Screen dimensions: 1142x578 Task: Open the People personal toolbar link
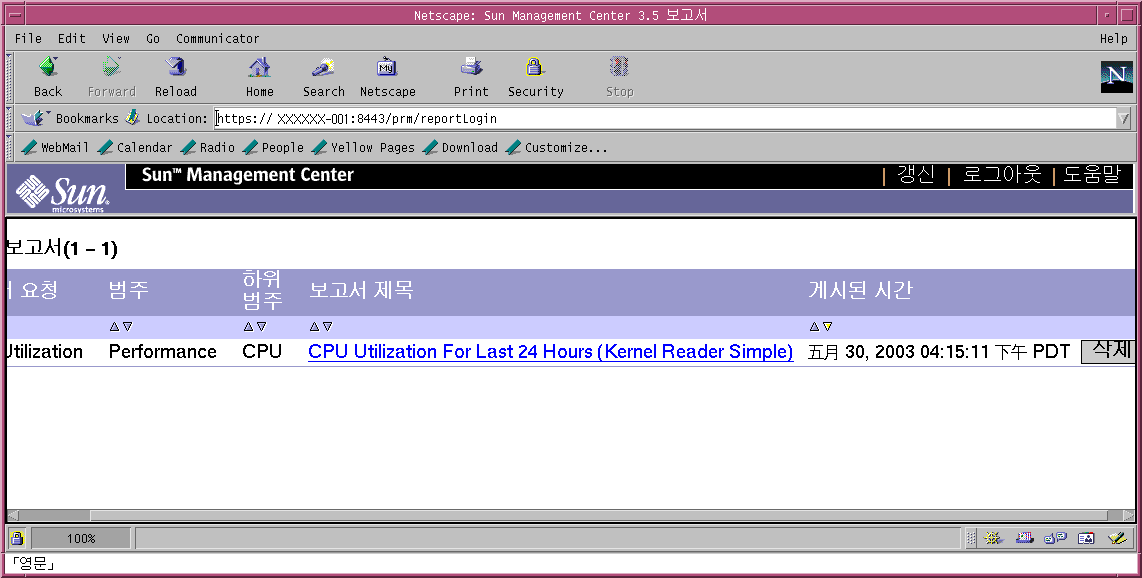pos(273,147)
